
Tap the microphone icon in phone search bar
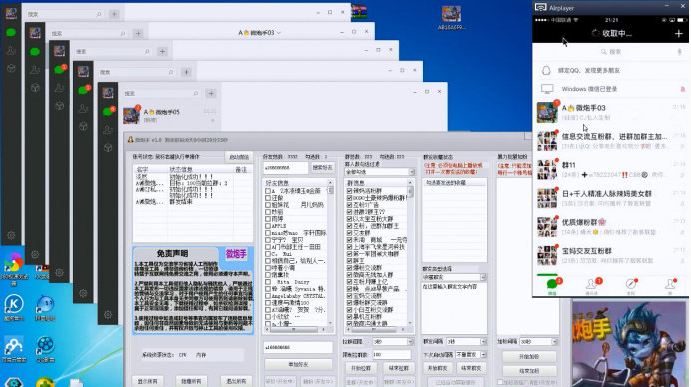pyautogui.click(x=679, y=52)
